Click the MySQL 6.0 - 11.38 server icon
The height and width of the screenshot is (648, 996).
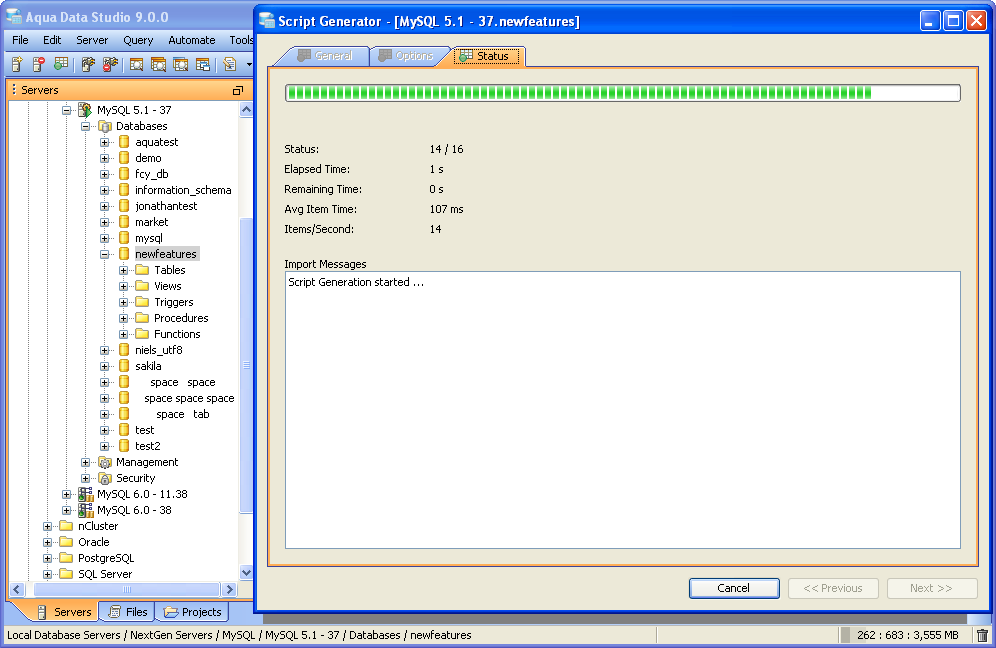click(x=85, y=494)
